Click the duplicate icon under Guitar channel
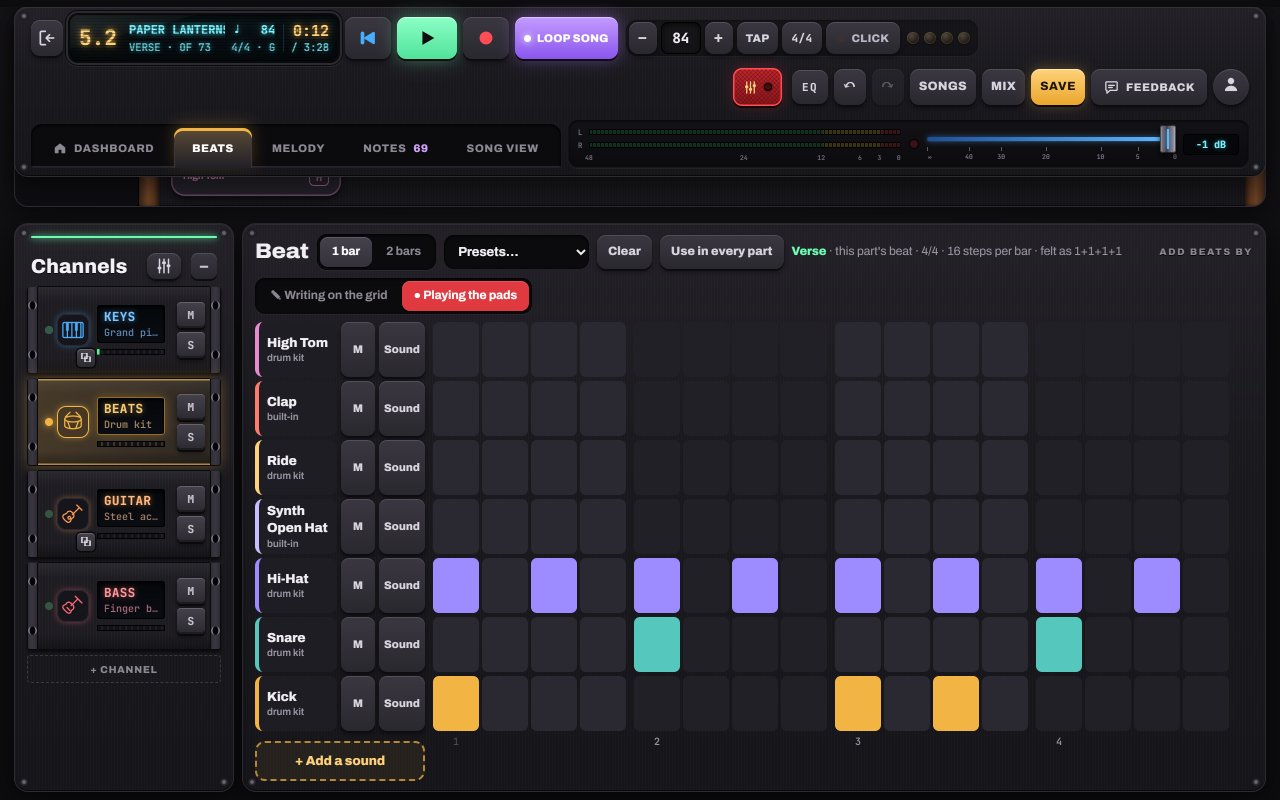The width and height of the screenshot is (1280, 800). pos(86,541)
